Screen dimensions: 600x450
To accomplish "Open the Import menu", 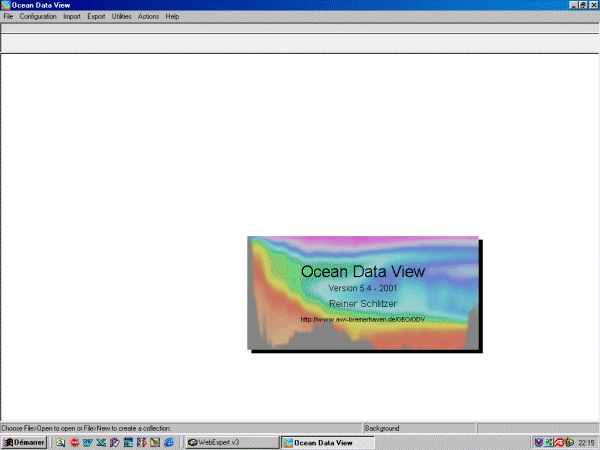I will [x=72, y=16].
